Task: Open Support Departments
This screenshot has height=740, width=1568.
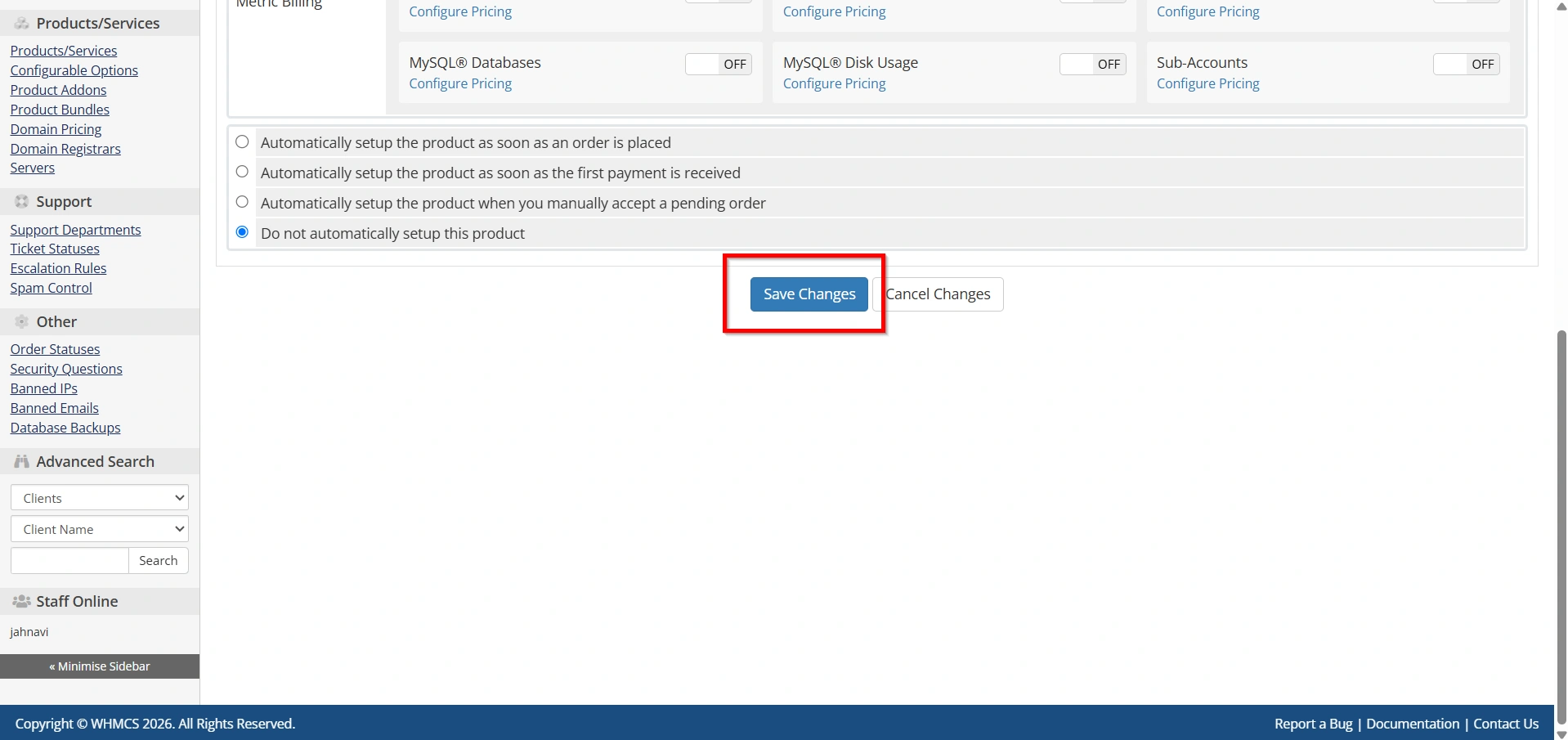Action: coord(75,230)
